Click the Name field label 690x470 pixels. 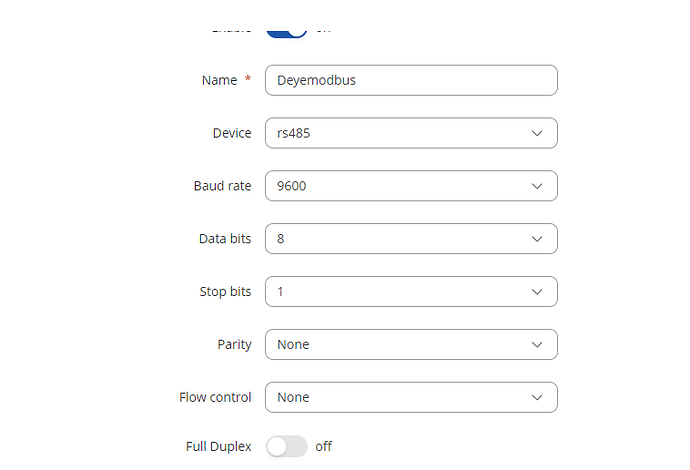pos(219,80)
